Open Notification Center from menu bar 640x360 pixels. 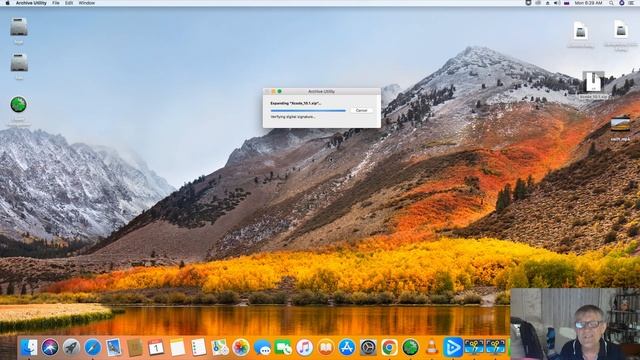tap(631, 3)
